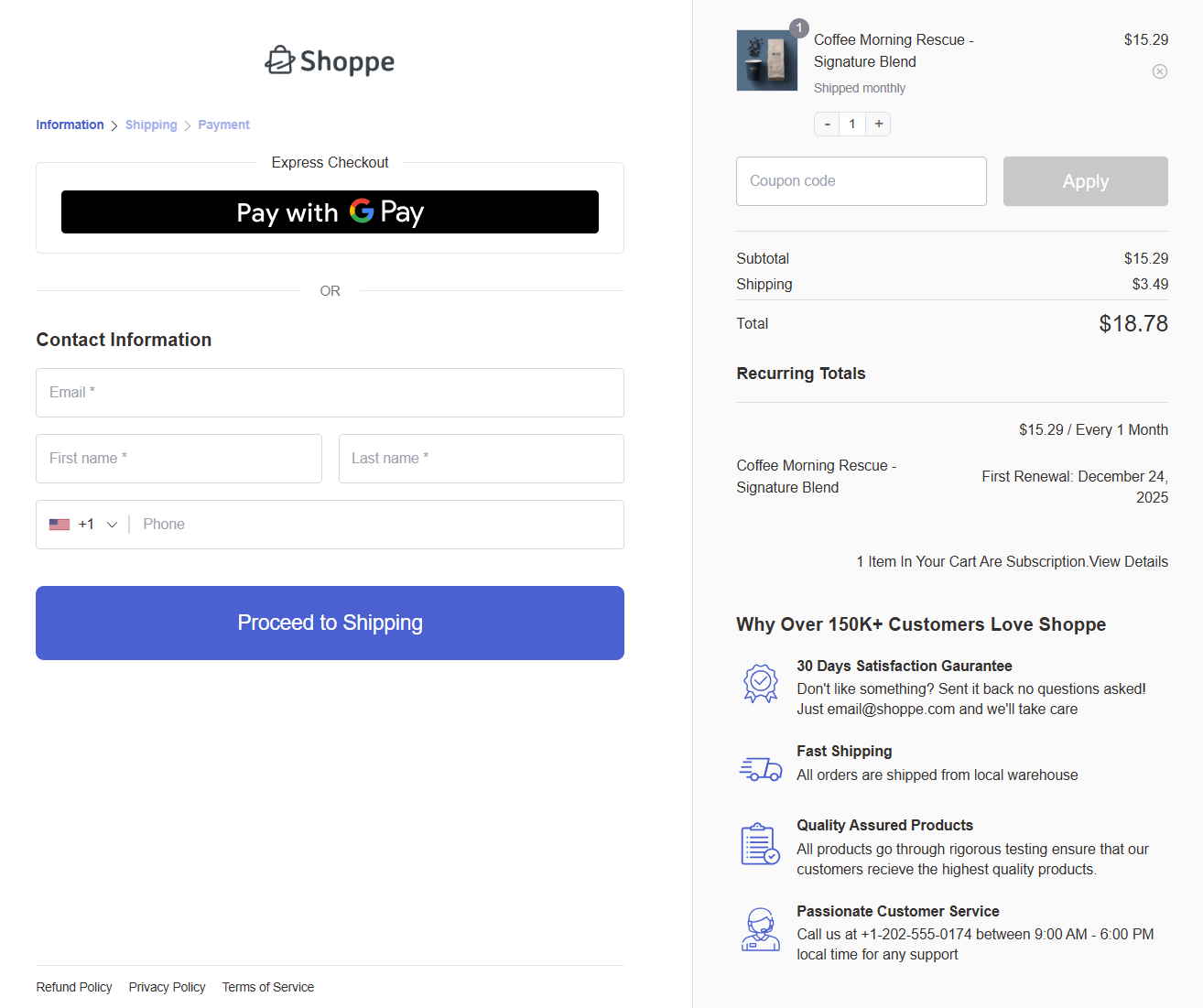Click the Shoppe bag logo
The width and height of the screenshot is (1203, 1008).
pyautogui.click(x=280, y=60)
